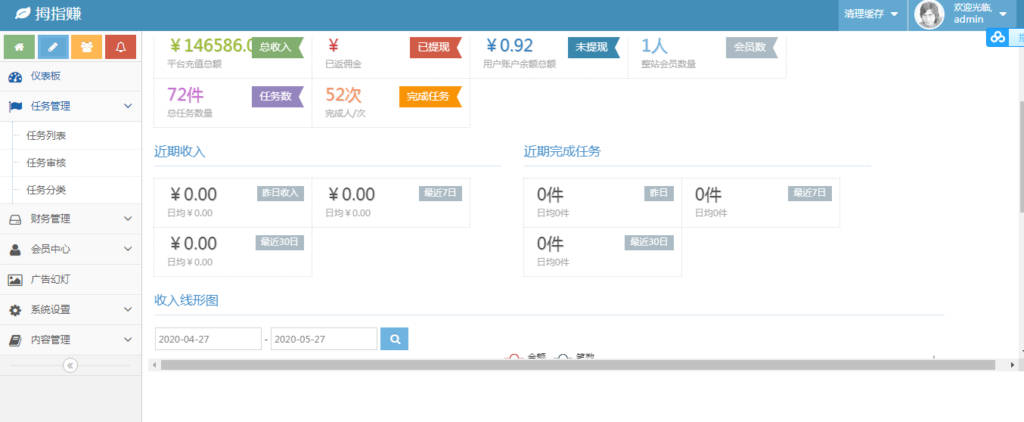Viewport: 1024px width, 422px height.
Task: Click the 昨日收入 grey tag
Action: tap(280, 193)
